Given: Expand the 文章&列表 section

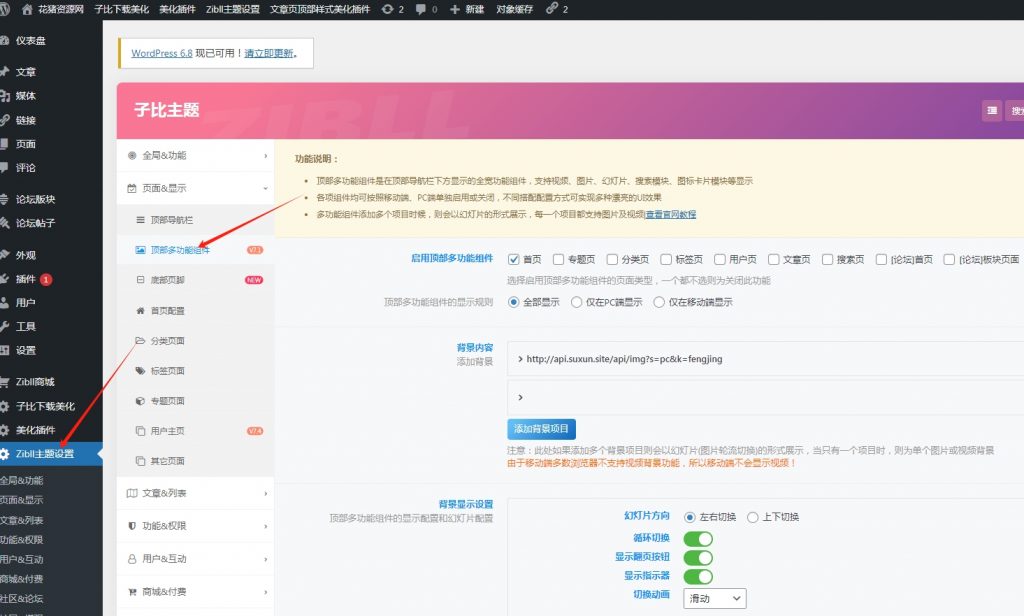Looking at the screenshot, I should coord(195,493).
